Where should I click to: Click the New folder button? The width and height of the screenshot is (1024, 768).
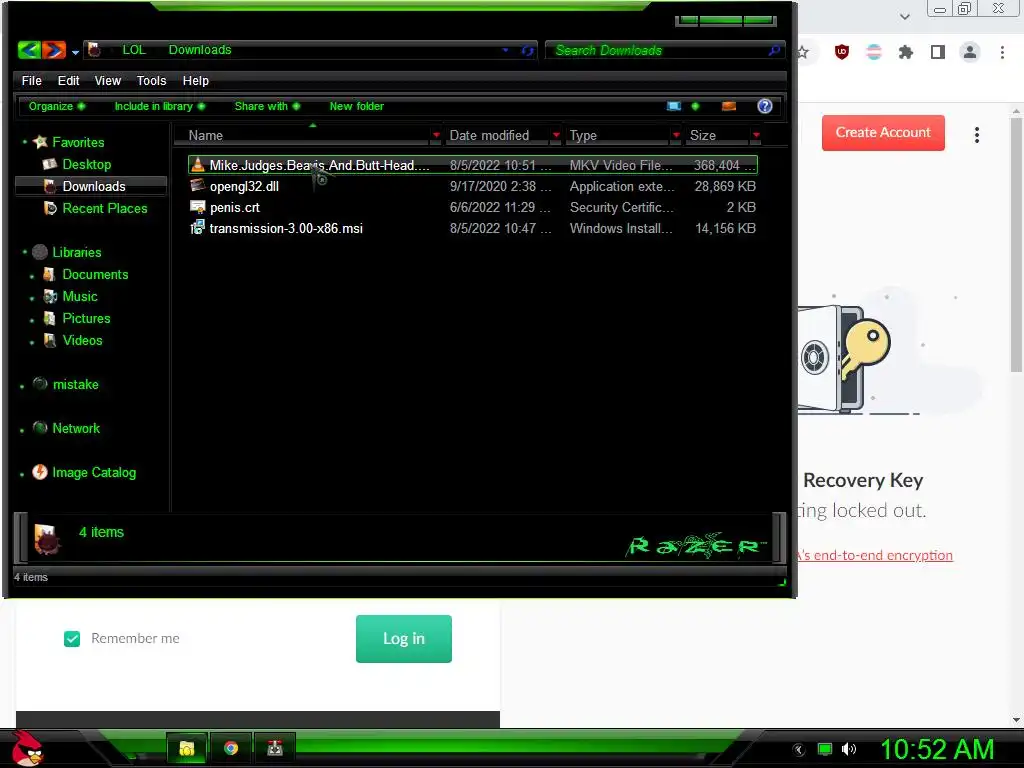pyautogui.click(x=357, y=106)
